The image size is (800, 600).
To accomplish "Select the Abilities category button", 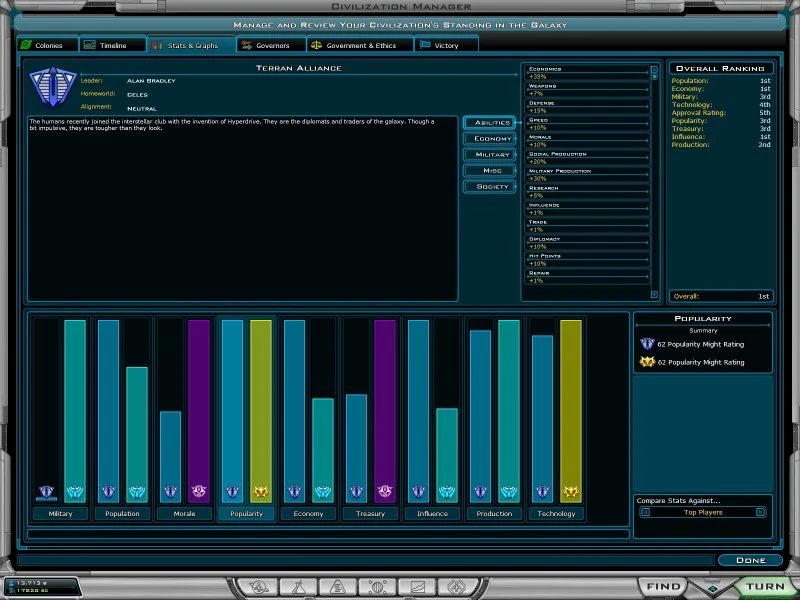I will point(490,122).
